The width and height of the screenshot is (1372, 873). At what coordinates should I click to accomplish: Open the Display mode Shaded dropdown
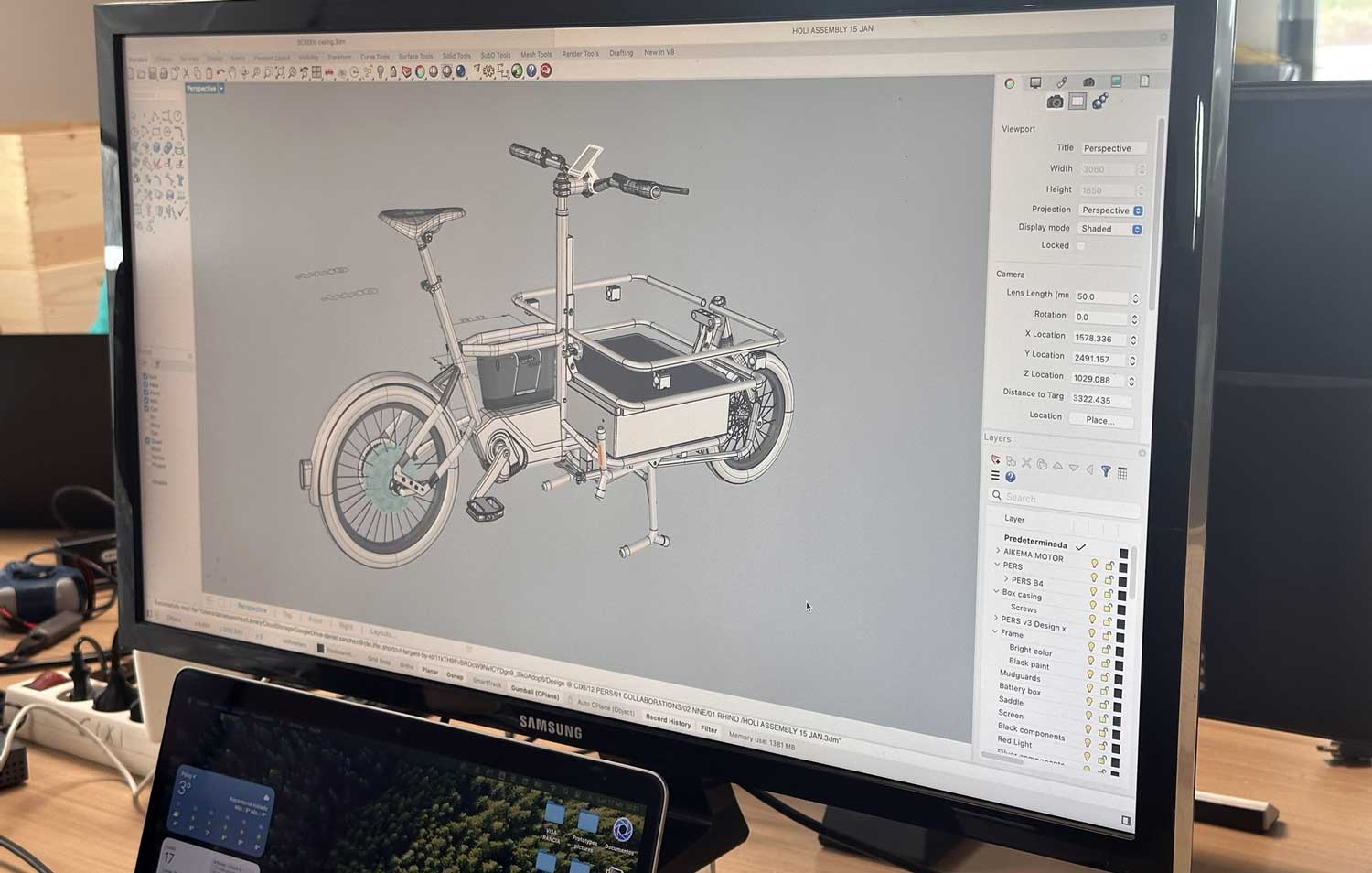tap(1110, 229)
